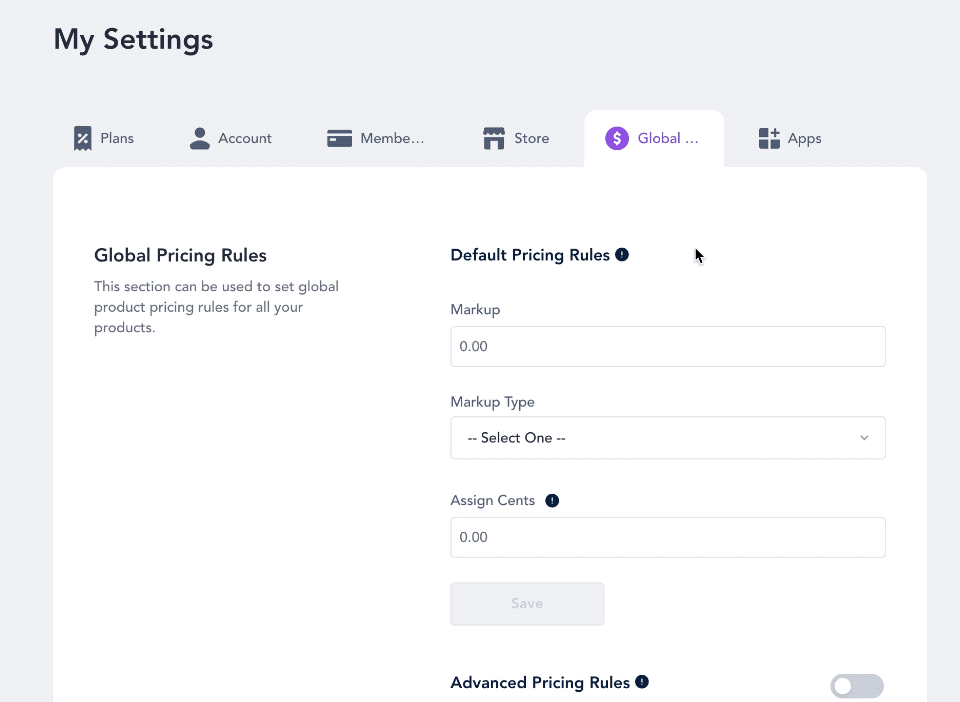Click the Apps grid-plus icon

point(769,138)
